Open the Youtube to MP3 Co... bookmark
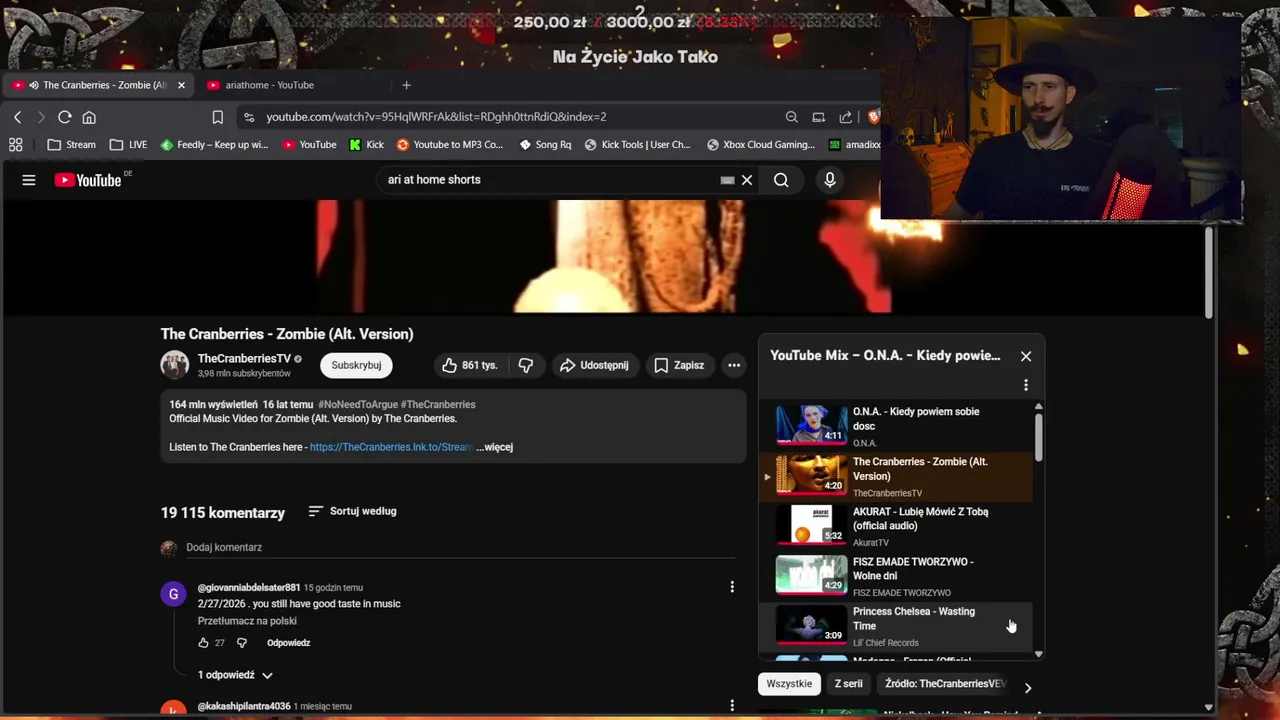1280x720 pixels. (x=449, y=145)
